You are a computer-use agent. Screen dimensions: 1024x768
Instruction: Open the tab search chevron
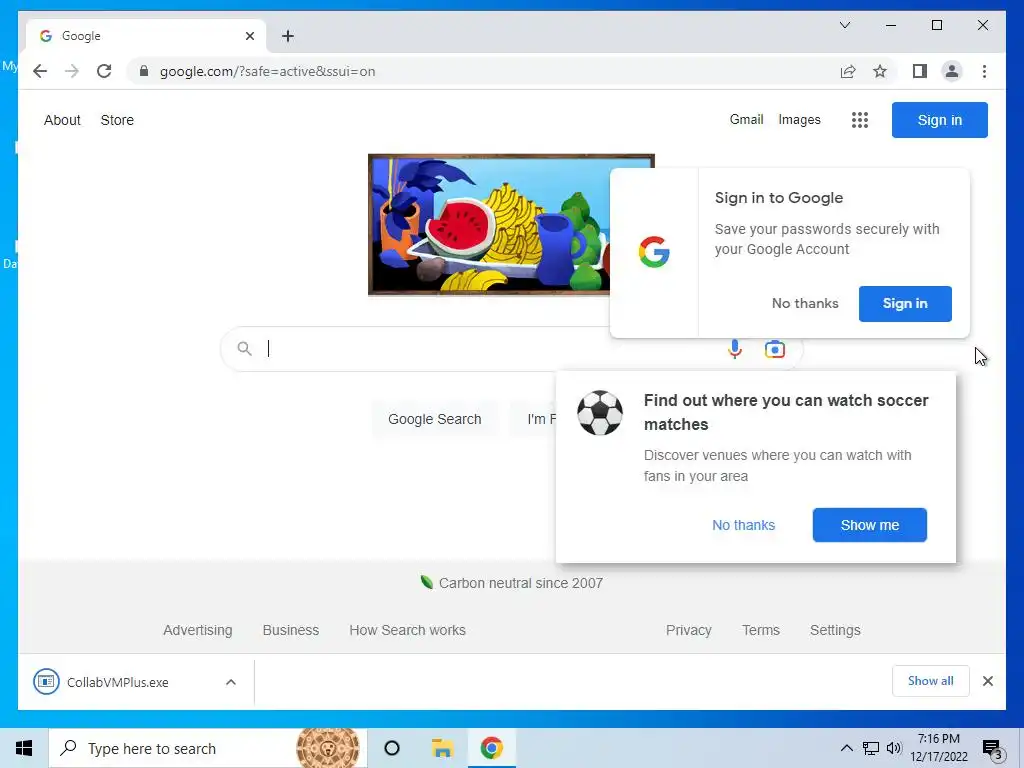click(844, 25)
